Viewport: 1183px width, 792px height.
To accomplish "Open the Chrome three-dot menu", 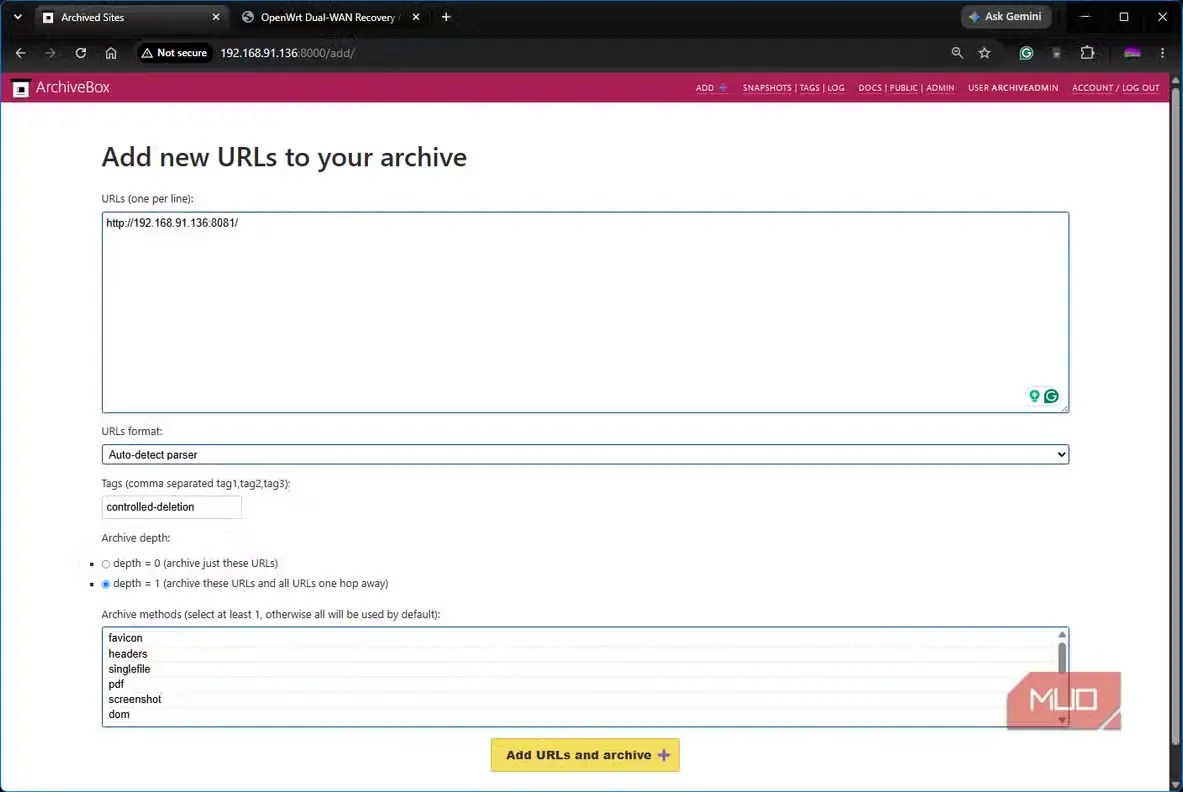I will 1163,53.
